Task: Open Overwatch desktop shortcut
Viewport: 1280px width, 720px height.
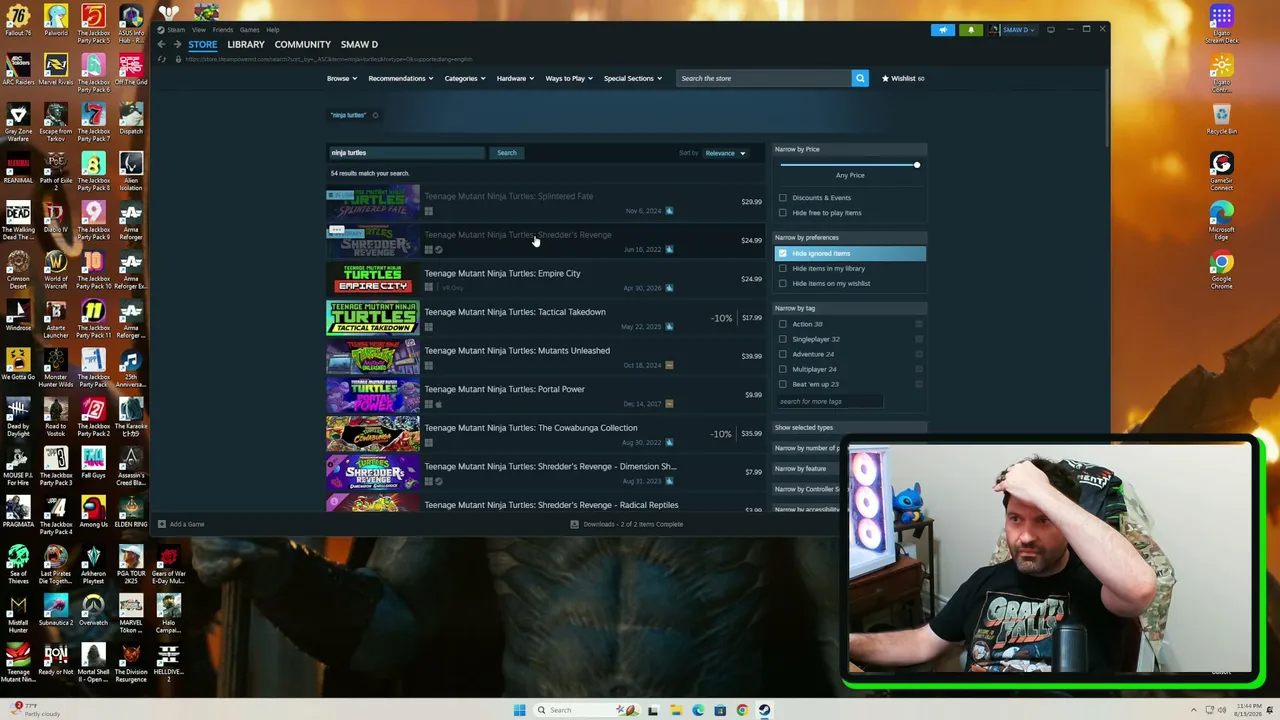Action: coord(93,609)
